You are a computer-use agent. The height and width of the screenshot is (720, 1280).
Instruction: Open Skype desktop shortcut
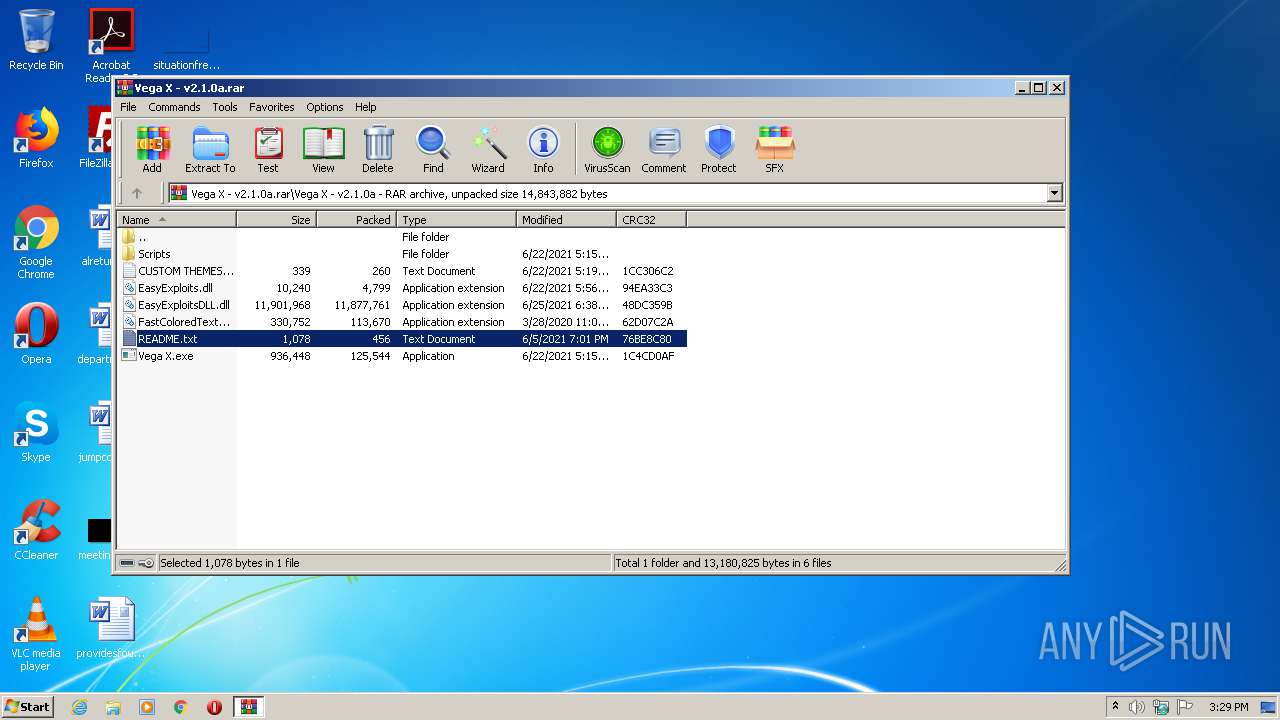[x=36, y=432]
